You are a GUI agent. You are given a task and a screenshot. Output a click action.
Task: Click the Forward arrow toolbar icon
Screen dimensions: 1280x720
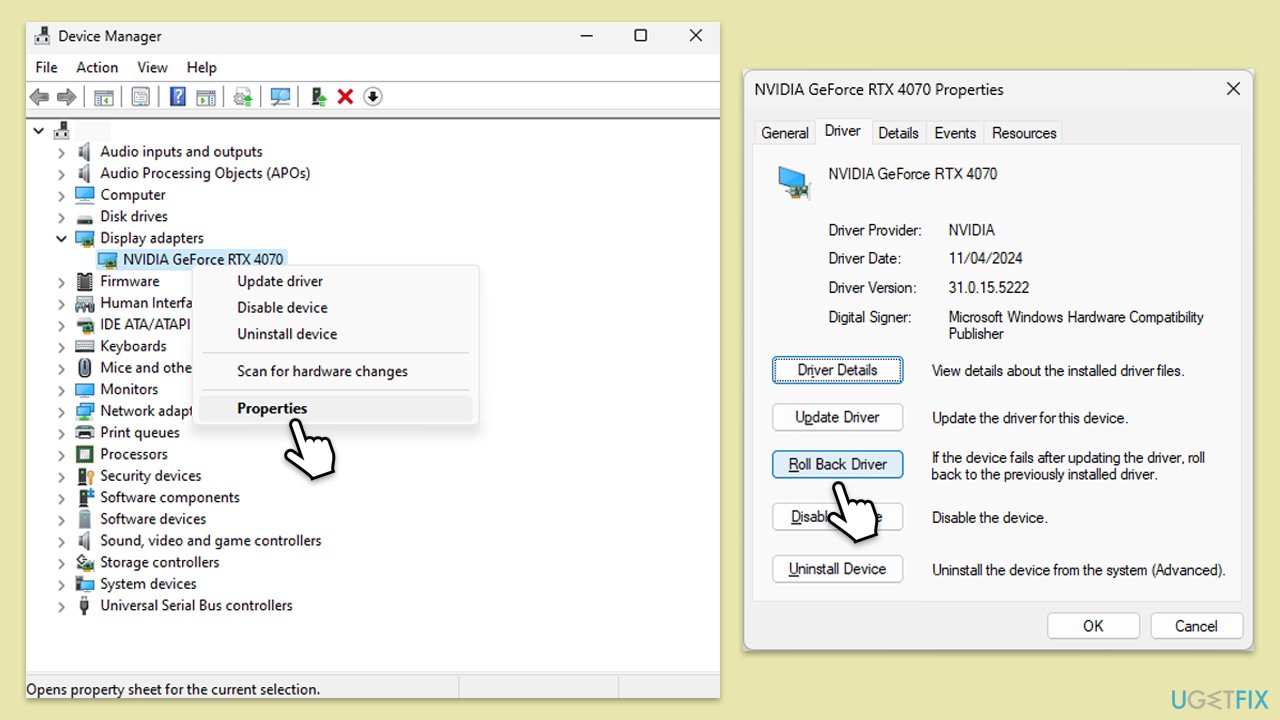(x=66, y=96)
